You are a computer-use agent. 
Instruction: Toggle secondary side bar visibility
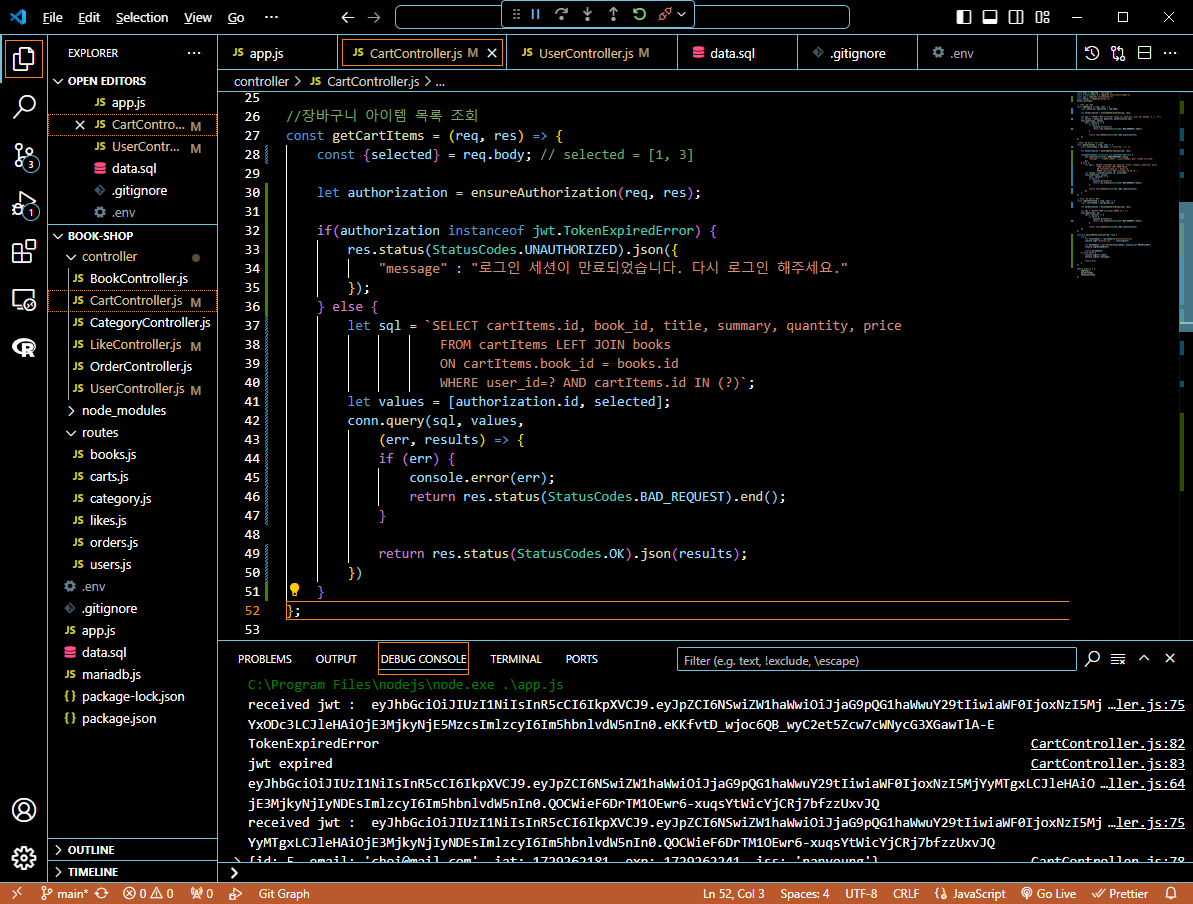tap(1016, 17)
